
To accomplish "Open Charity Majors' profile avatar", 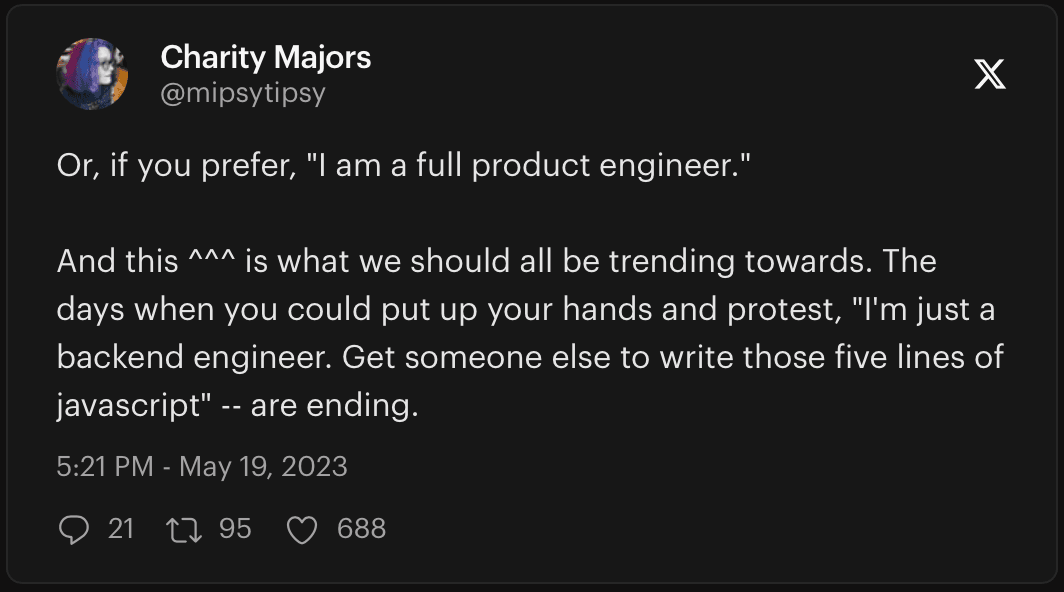I will 92,74.
